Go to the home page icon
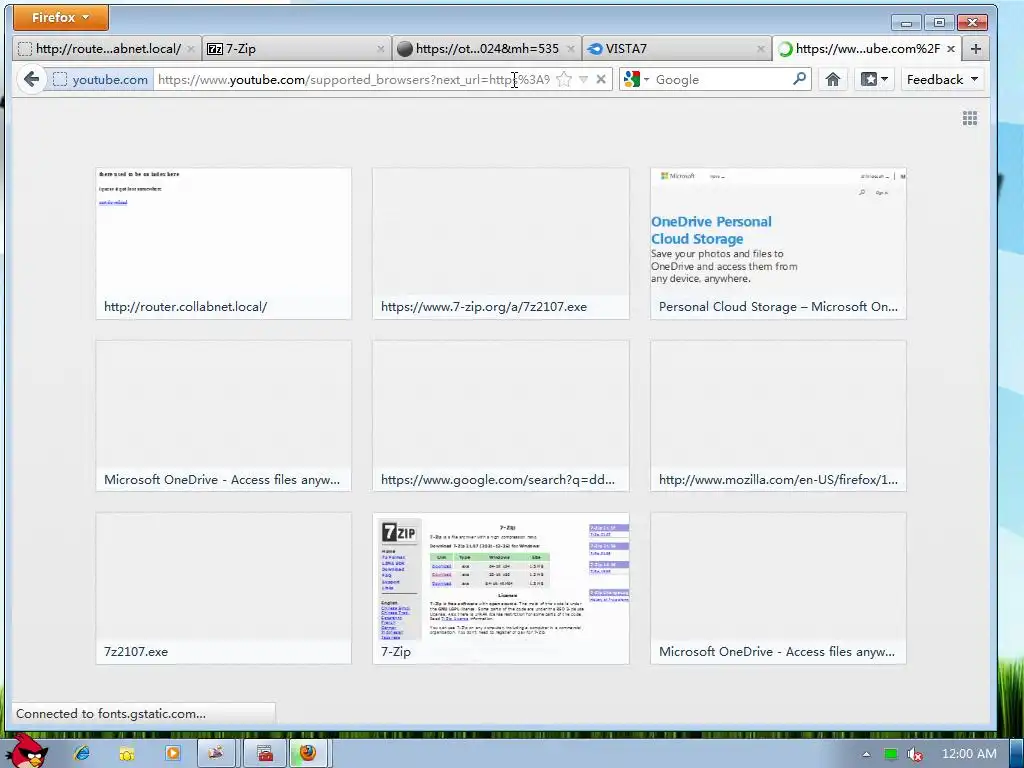The image size is (1024, 768). click(x=833, y=80)
